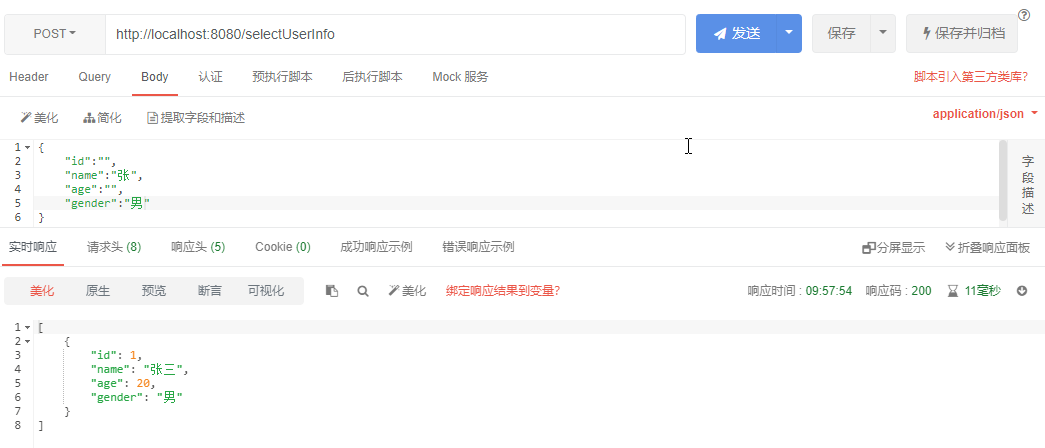
Task: Open the 错误响应示例 tab
Action: pyautogui.click(x=479, y=247)
